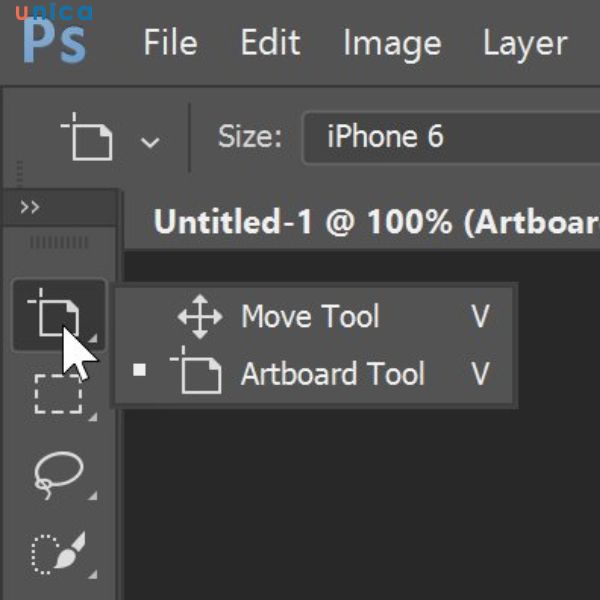Screen dimensions: 600x600
Task: Choose Artboard Tool from the flyout
Action: [332, 374]
